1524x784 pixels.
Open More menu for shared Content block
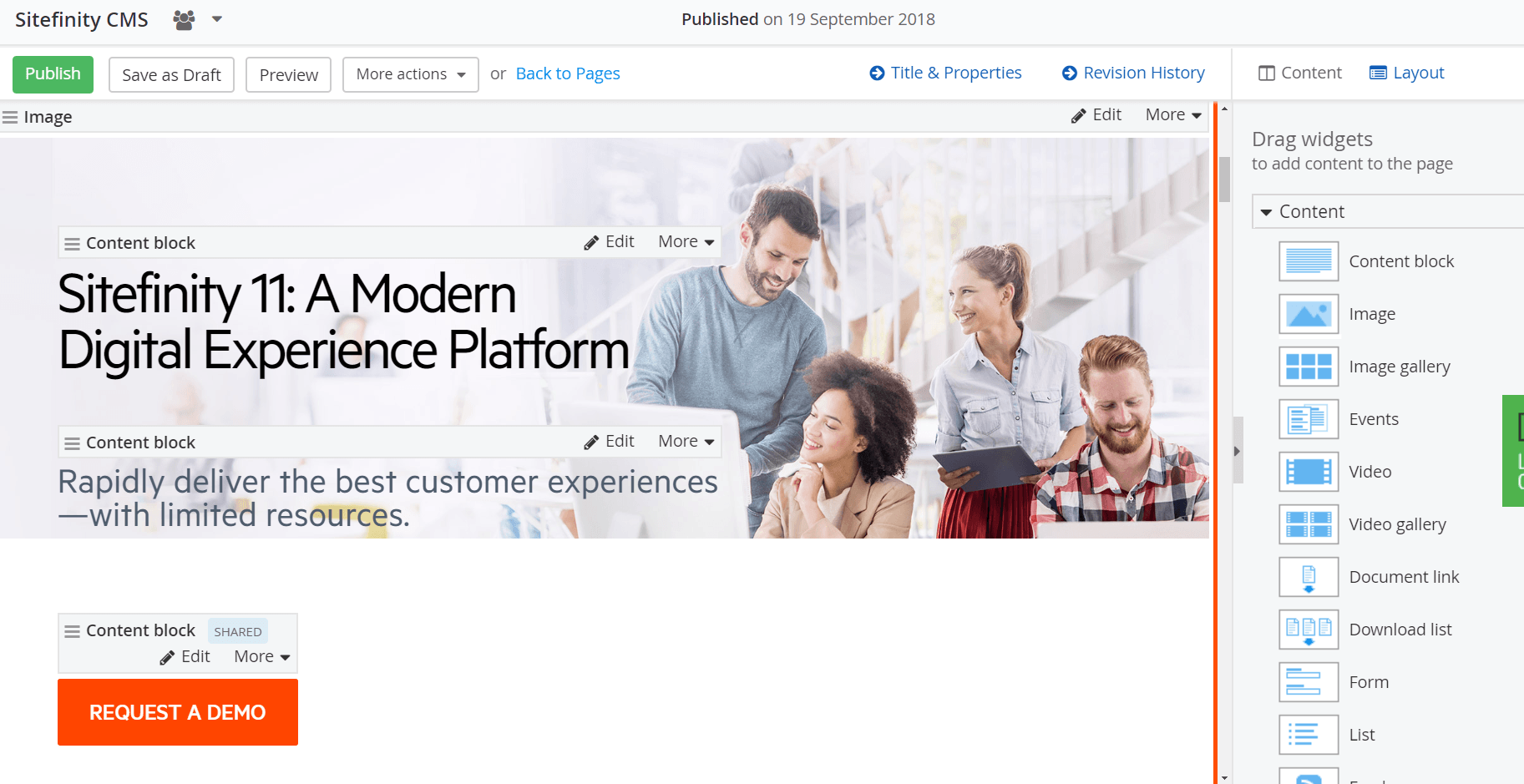262,657
